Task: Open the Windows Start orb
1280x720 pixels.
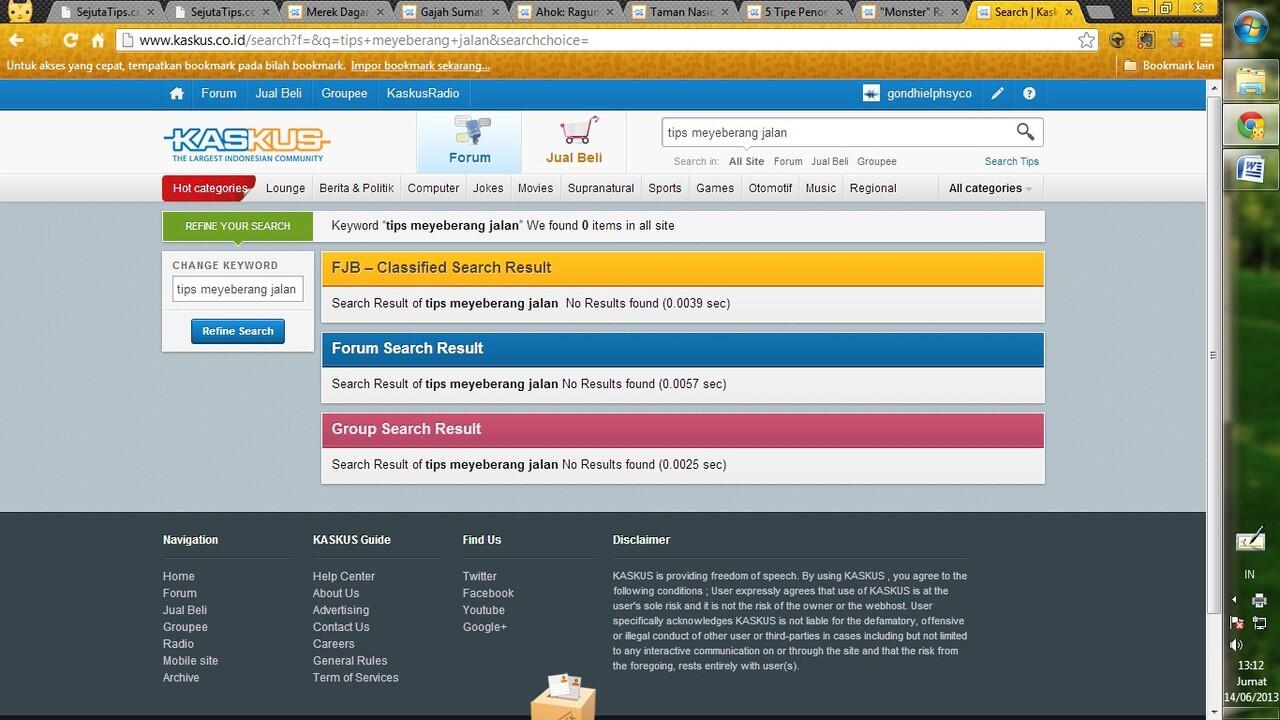Action: tap(1251, 27)
